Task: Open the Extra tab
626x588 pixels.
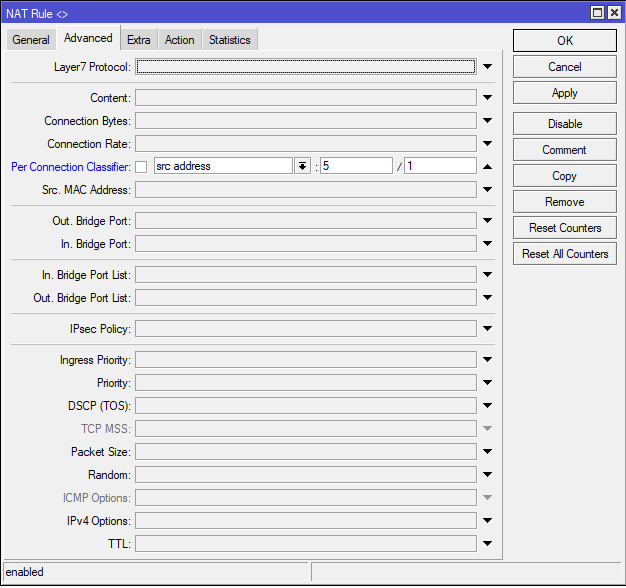Action: 139,40
